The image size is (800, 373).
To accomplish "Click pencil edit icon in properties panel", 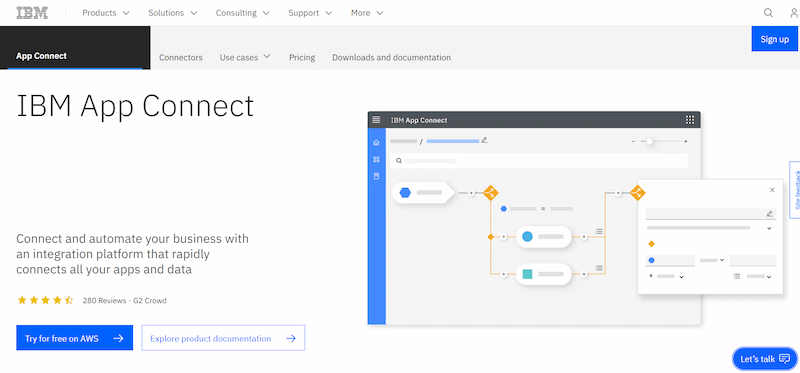I will pos(769,214).
